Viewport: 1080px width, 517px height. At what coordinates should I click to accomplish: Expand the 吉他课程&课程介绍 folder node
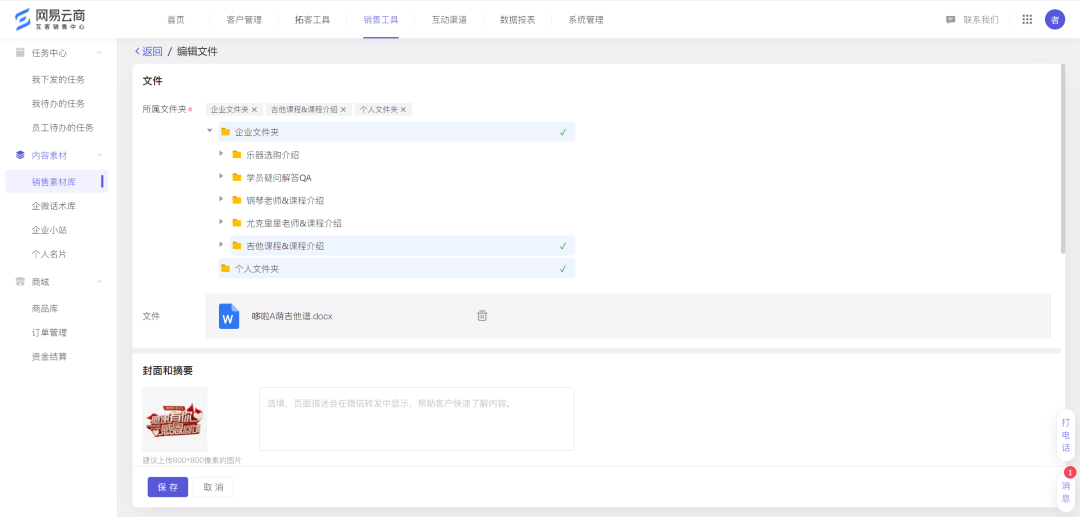coord(221,244)
